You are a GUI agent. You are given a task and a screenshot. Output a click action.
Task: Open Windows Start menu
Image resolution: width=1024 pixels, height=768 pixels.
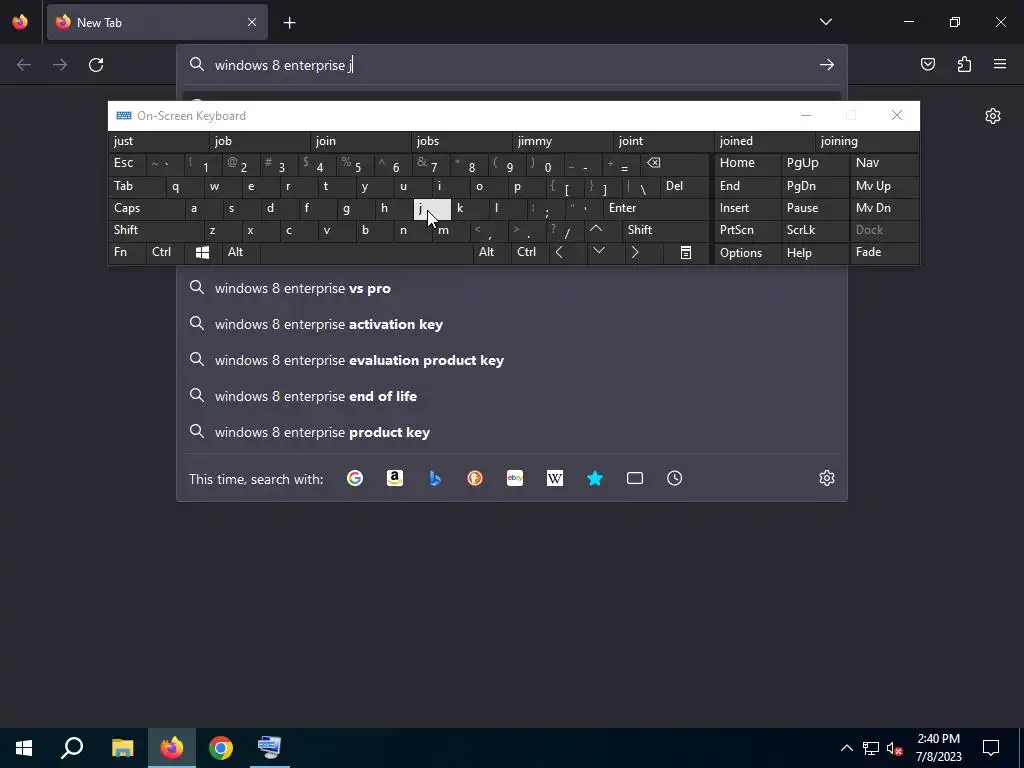pos(24,748)
